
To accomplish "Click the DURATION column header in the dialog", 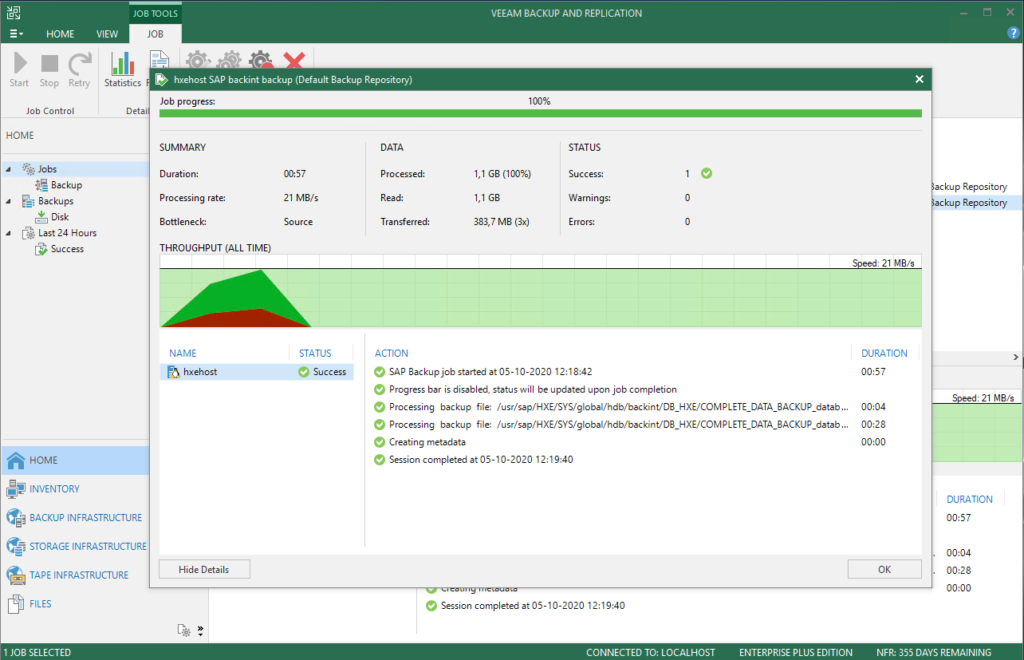I will coord(884,353).
